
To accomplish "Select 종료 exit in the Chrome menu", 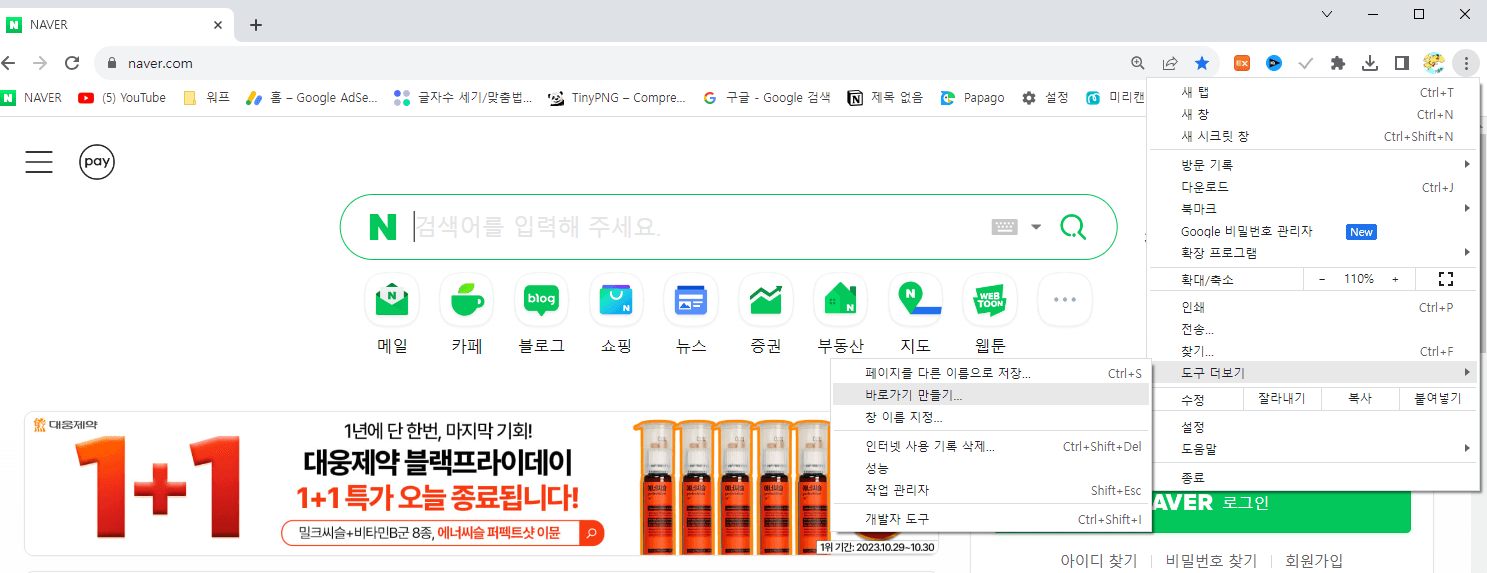I will [x=1313, y=478].
